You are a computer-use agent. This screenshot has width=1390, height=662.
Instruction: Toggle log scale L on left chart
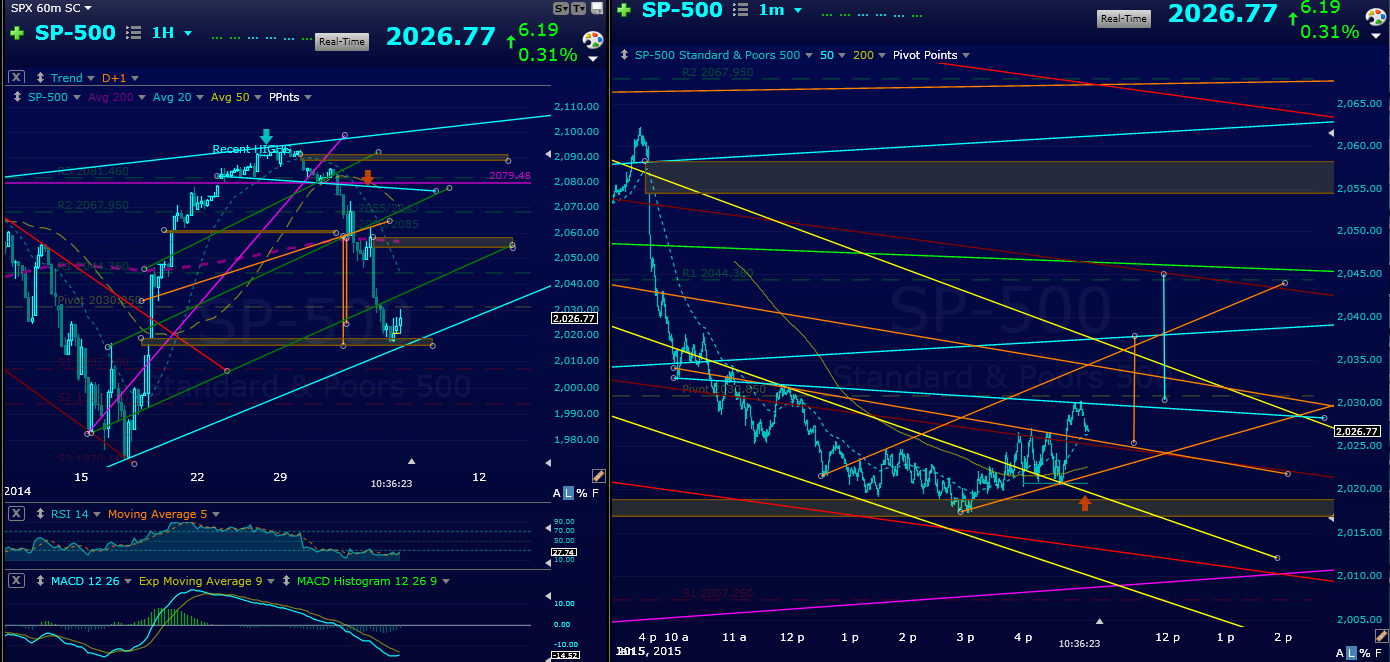(569, 493)
